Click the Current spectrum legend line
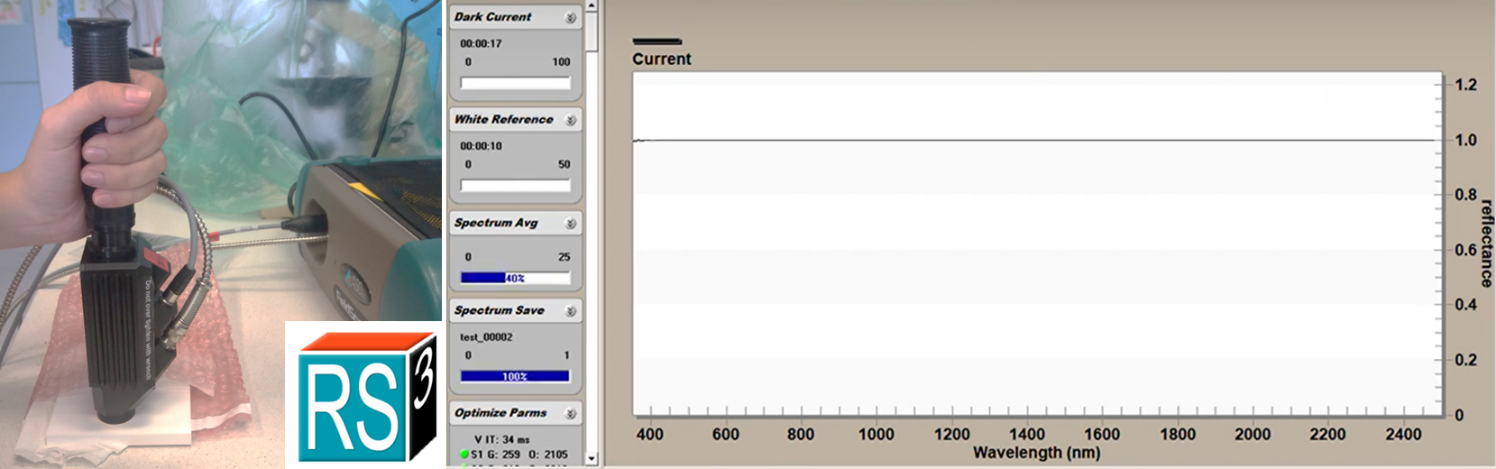 [657, 42]
